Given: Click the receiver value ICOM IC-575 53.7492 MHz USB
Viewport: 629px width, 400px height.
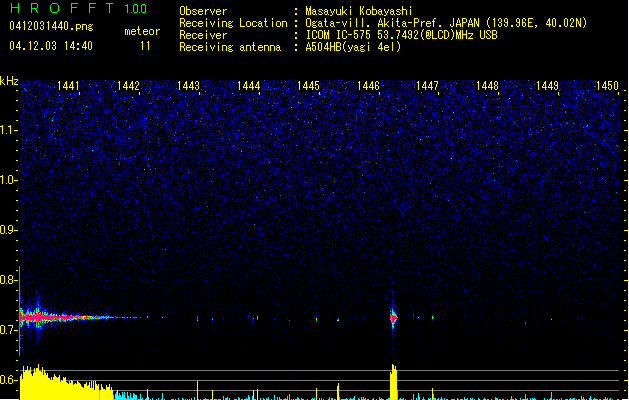Looking at the screenshot, I should pyautogui.click(x=401, y=35).
